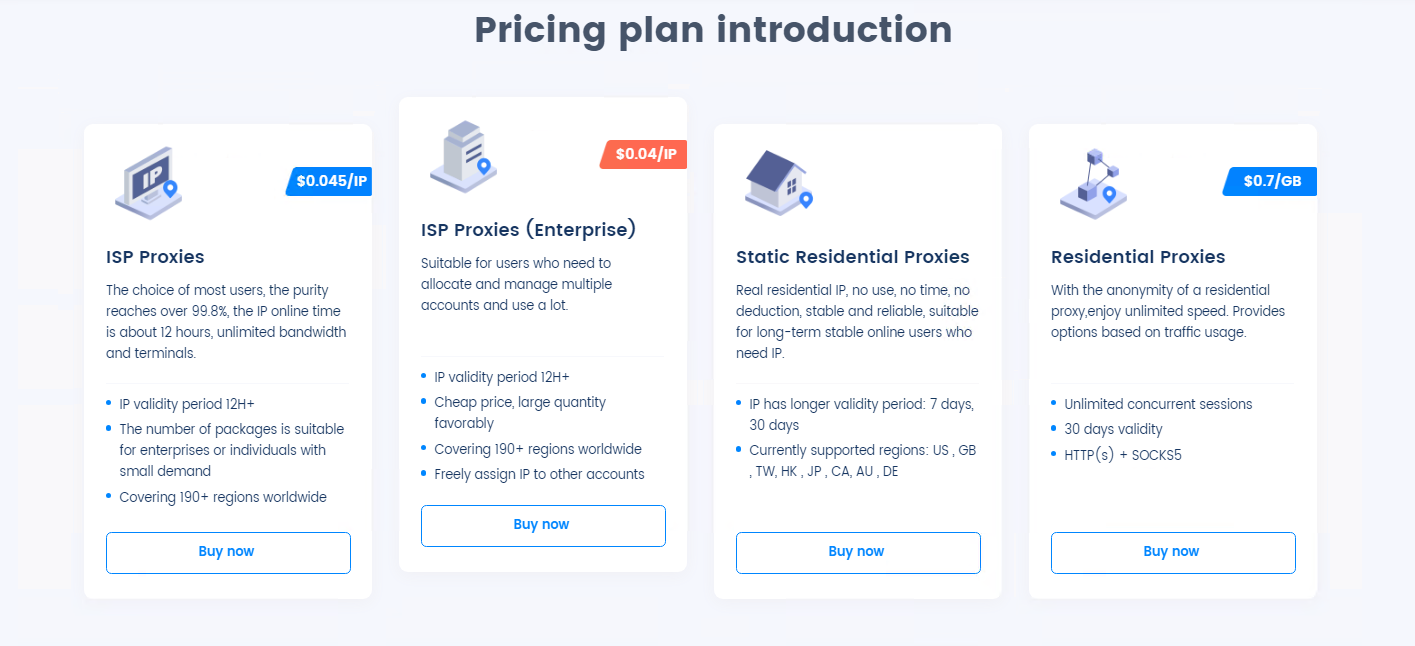Click Buy now under ISP Proxies
This screenshot has height=646, width=1415.
(x=228, y=552)
